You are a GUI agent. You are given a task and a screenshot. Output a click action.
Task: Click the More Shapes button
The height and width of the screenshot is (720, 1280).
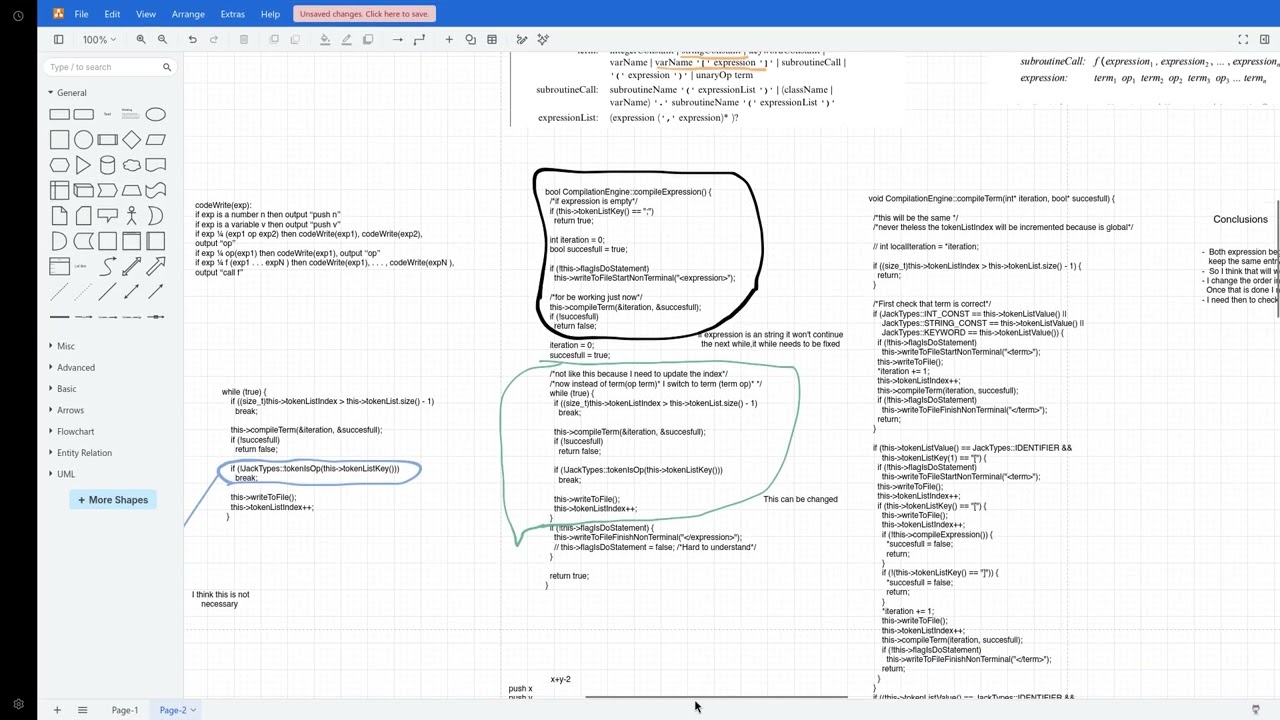coord(113,500)
